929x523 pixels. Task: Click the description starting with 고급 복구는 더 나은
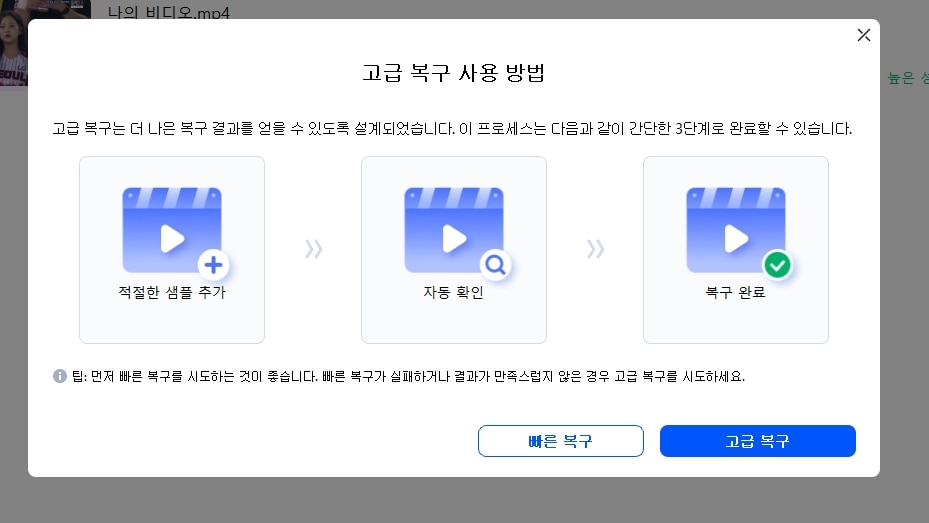(452, 129)
